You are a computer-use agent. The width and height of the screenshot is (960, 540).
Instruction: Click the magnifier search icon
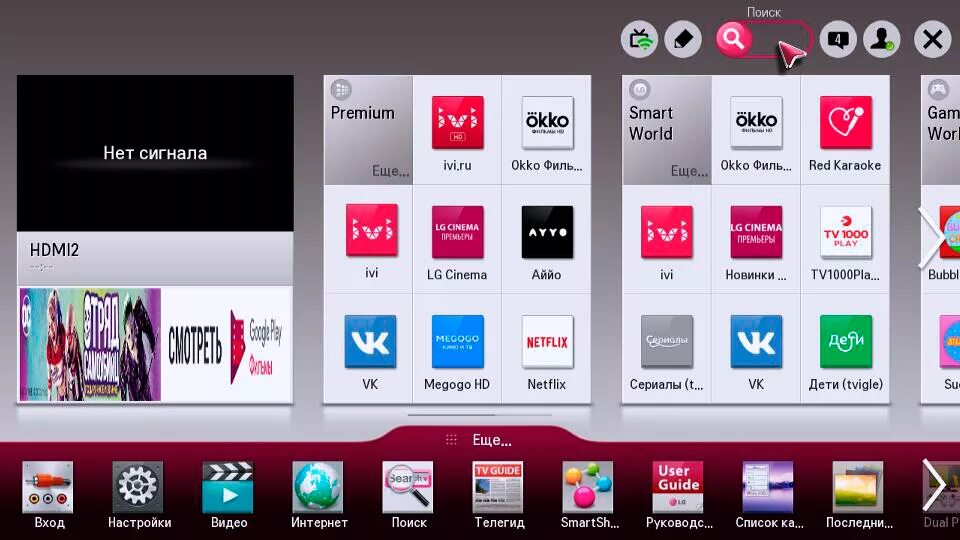(x=733, y=40)
